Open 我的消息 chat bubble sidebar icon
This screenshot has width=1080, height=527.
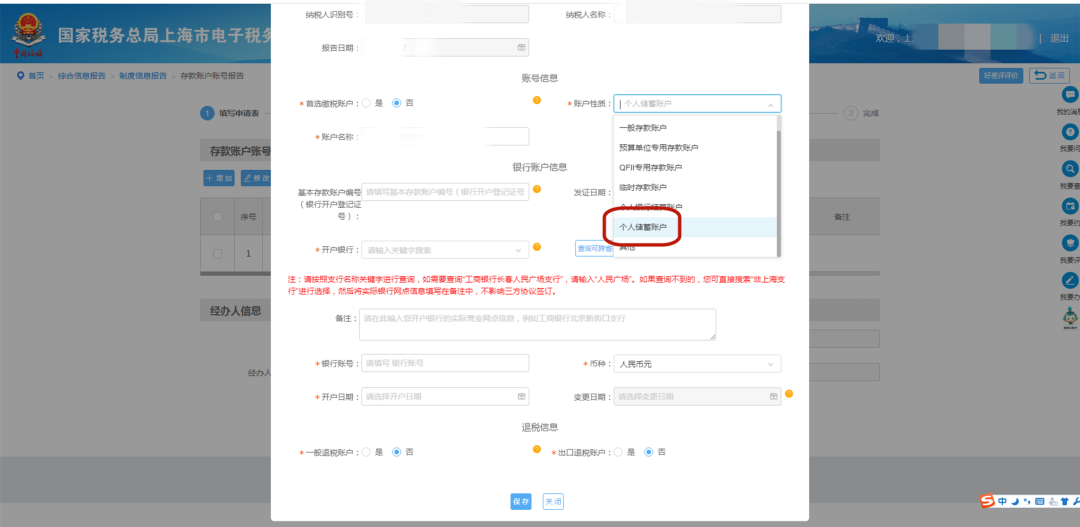(x=1070, y=94)
